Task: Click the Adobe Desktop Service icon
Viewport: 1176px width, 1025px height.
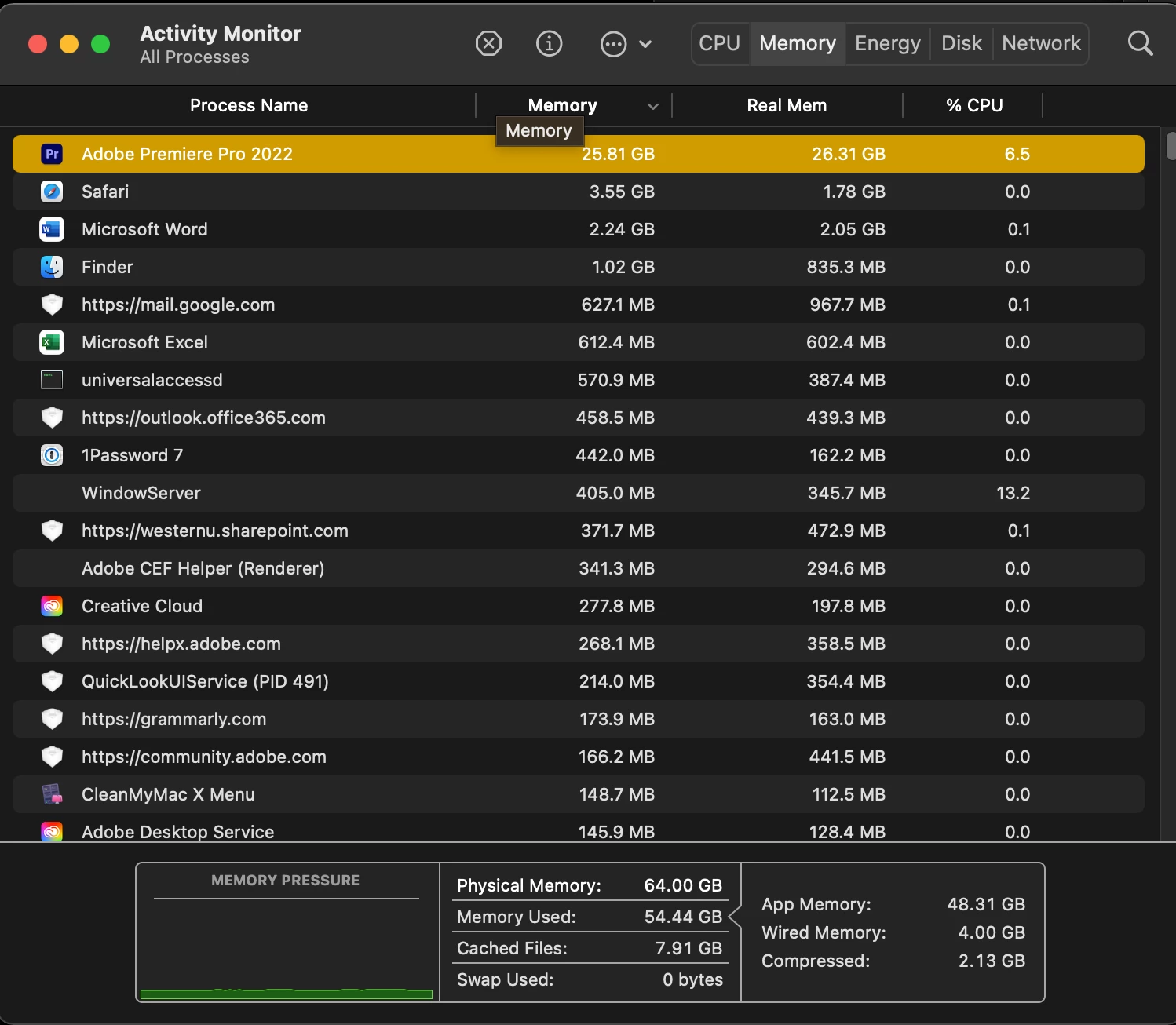Action: coord(52,831)
